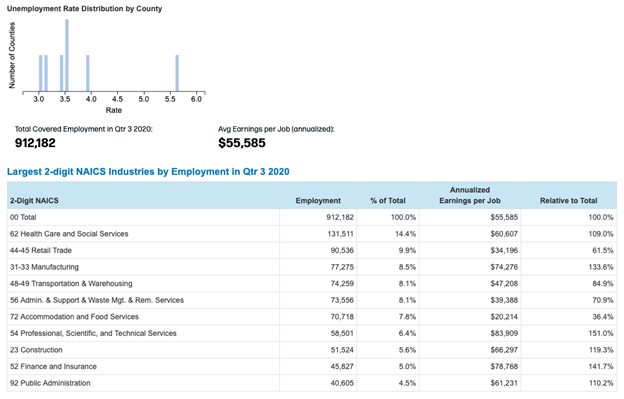Click the '% of Total' column header
This screenshot has width=624, height=399.
[x=388, y=200]
